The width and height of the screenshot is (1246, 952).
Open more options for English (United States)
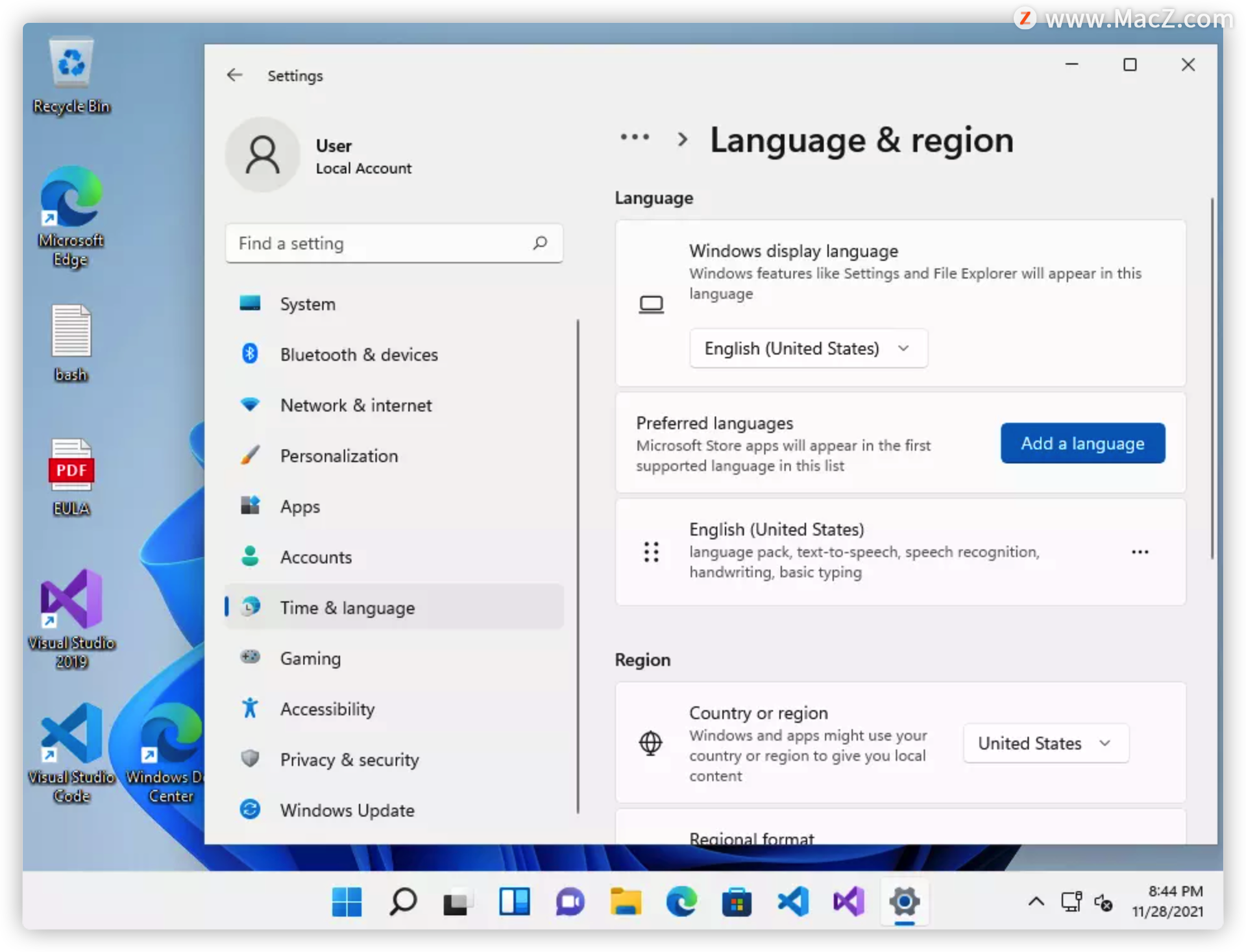coord(1140,552)
